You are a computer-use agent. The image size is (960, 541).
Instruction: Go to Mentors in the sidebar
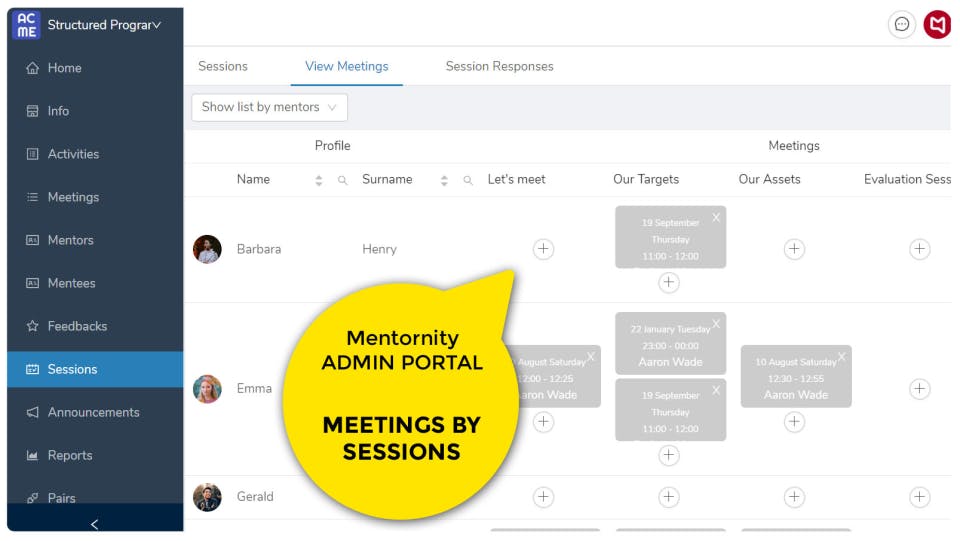click(70, 240)
